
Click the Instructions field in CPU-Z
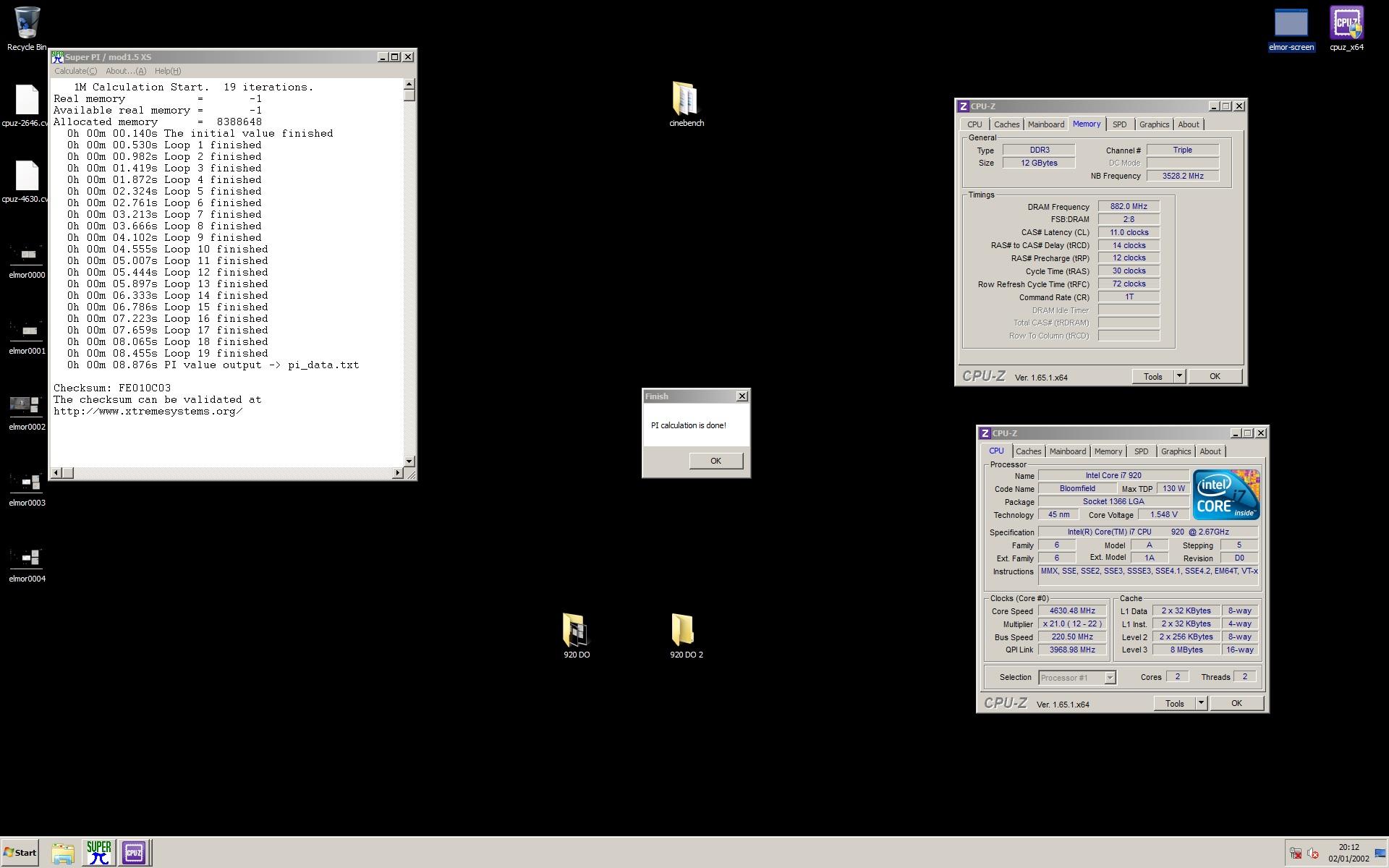pyautogui.click(x=1149, y=575)
